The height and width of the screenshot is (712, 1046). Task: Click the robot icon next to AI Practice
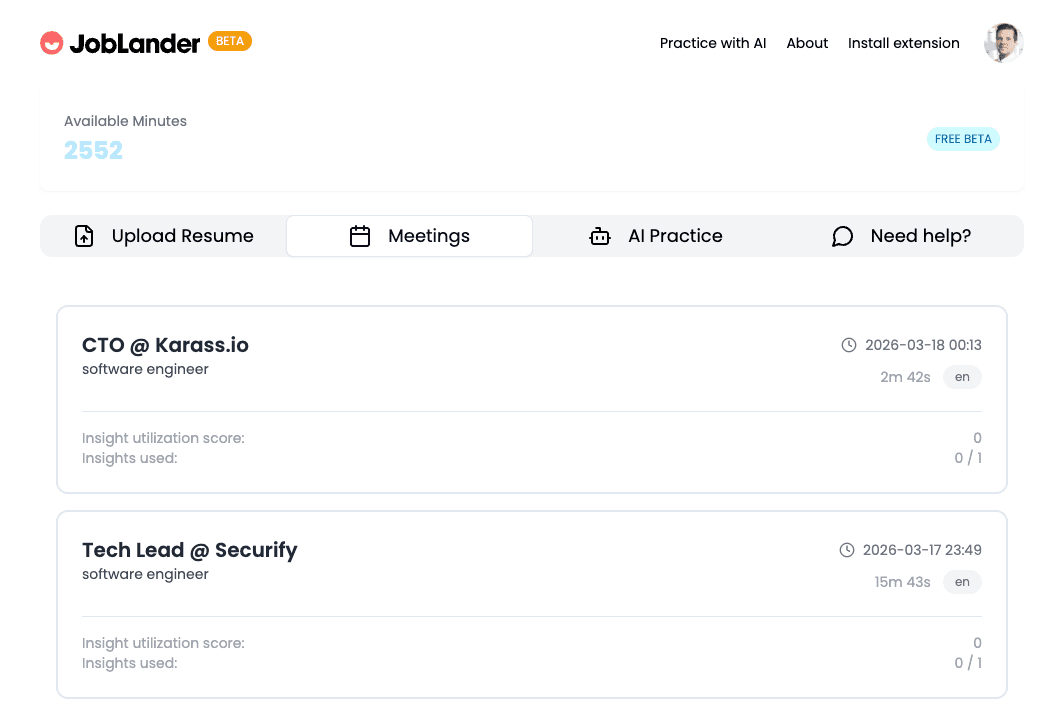[x=600, y=236]
